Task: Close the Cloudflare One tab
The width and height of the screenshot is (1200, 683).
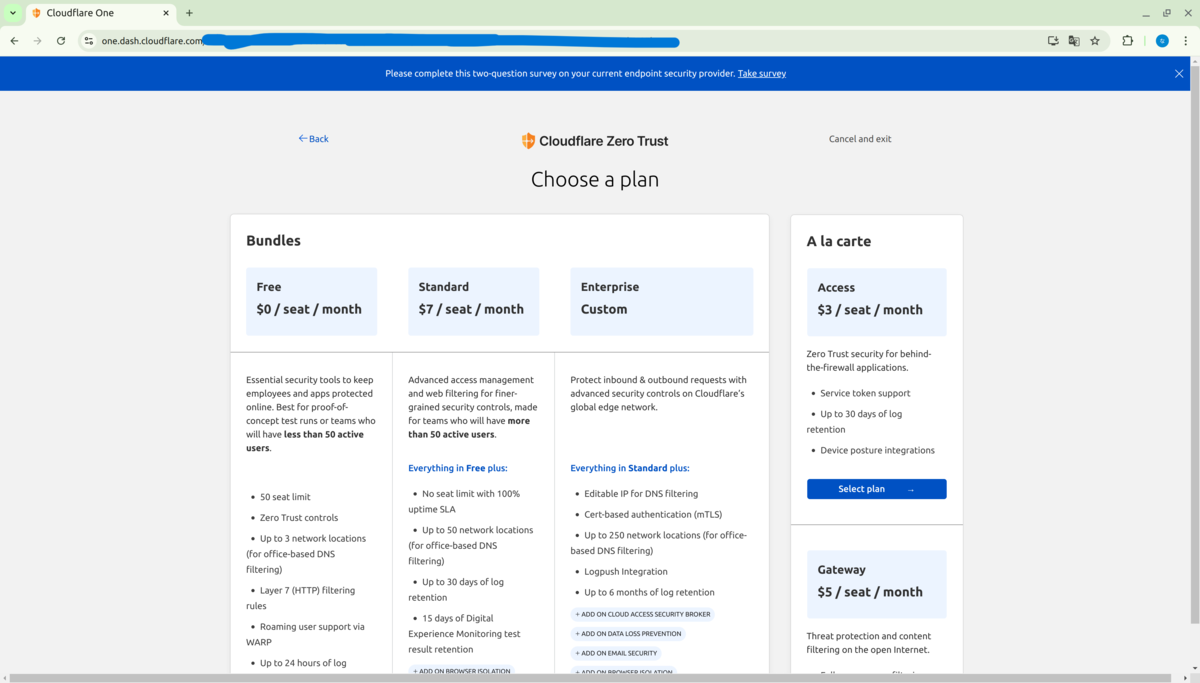Action: click(166, 13)
